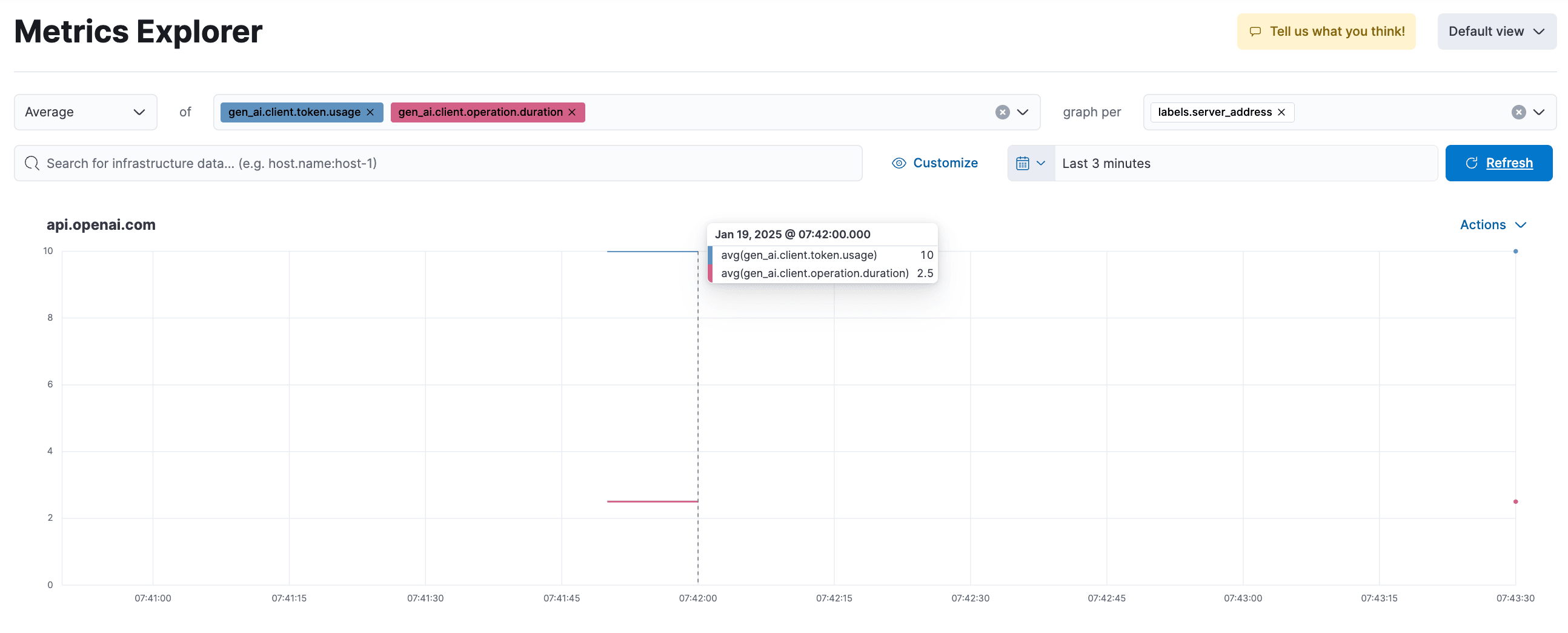Viewport: 1568px width, 633px height.
Task: Open the search magnifier in infrastructure search field
Action: click(x=32, y=163)
